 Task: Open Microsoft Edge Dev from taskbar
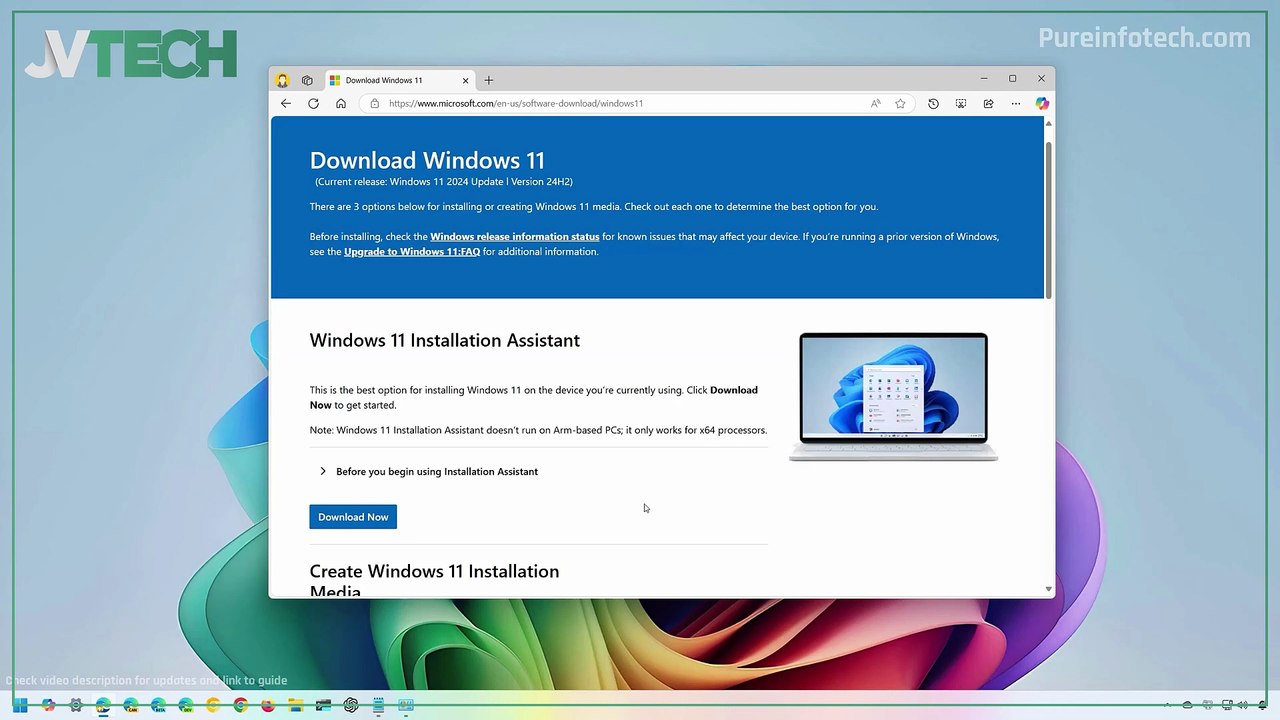pos(186,705)
